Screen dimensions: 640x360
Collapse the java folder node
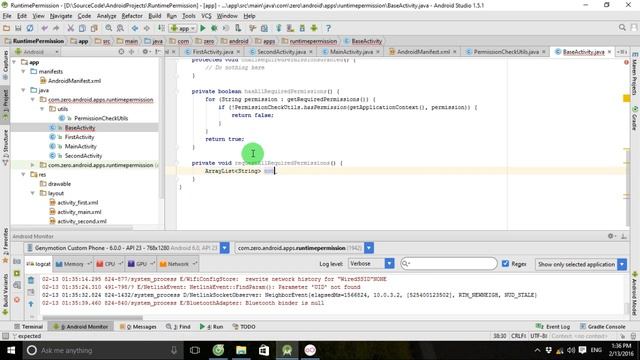[x=23, y=90]
